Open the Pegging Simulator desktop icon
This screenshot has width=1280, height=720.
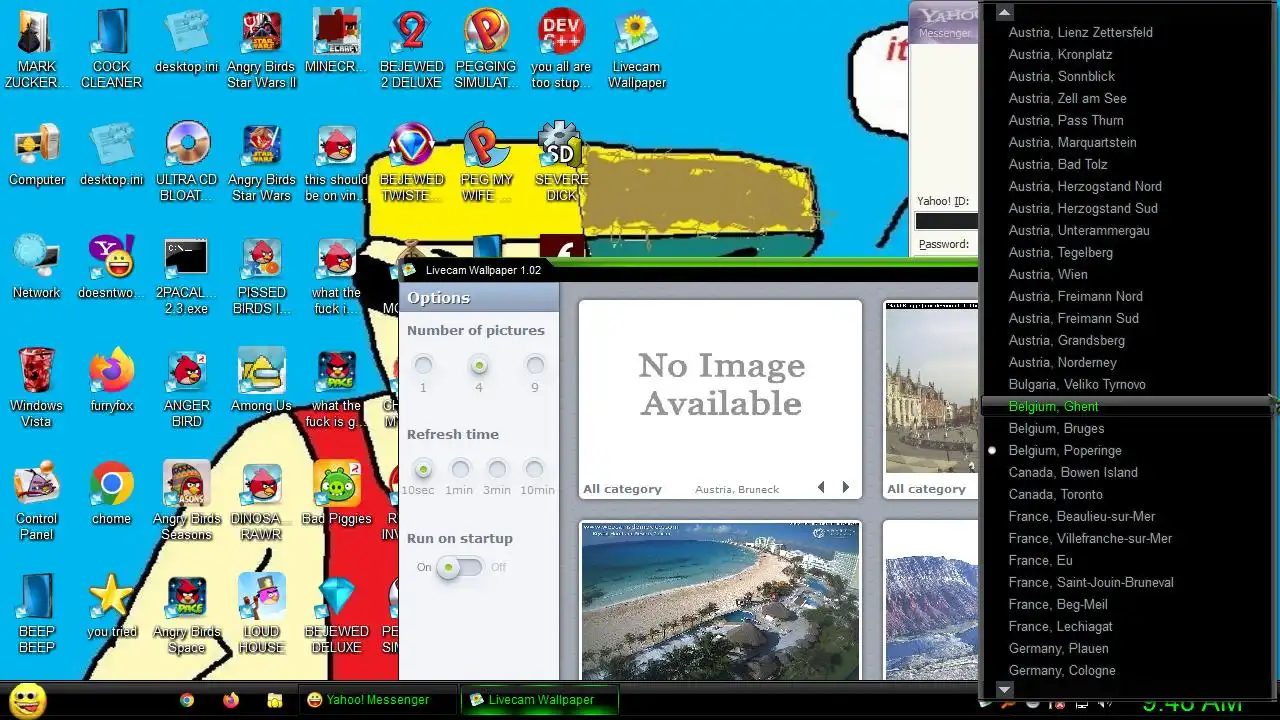click(486, 50)
